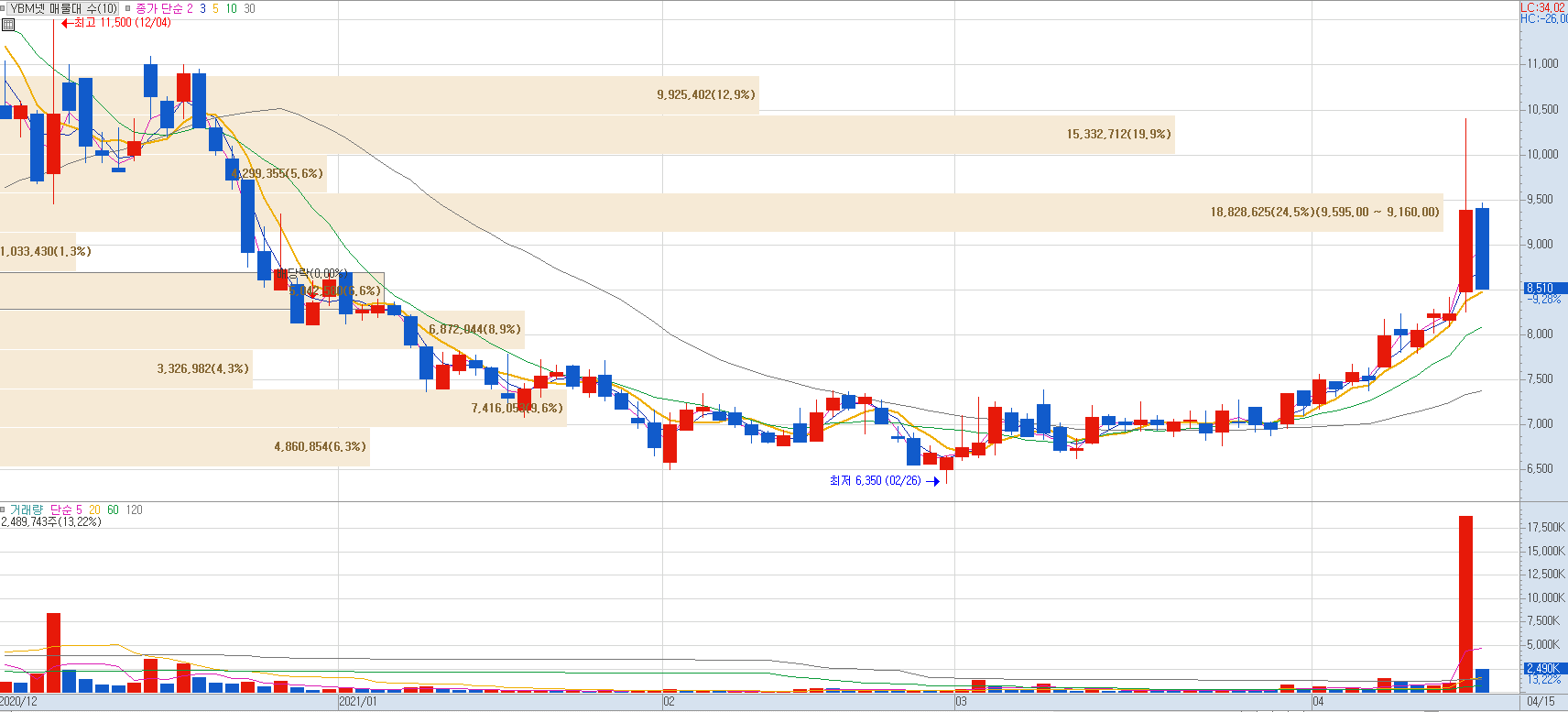Pick the green 10-period moving average legend
Screen dimensions: 1568x712
pyautogui.click(x=231, y=8)
